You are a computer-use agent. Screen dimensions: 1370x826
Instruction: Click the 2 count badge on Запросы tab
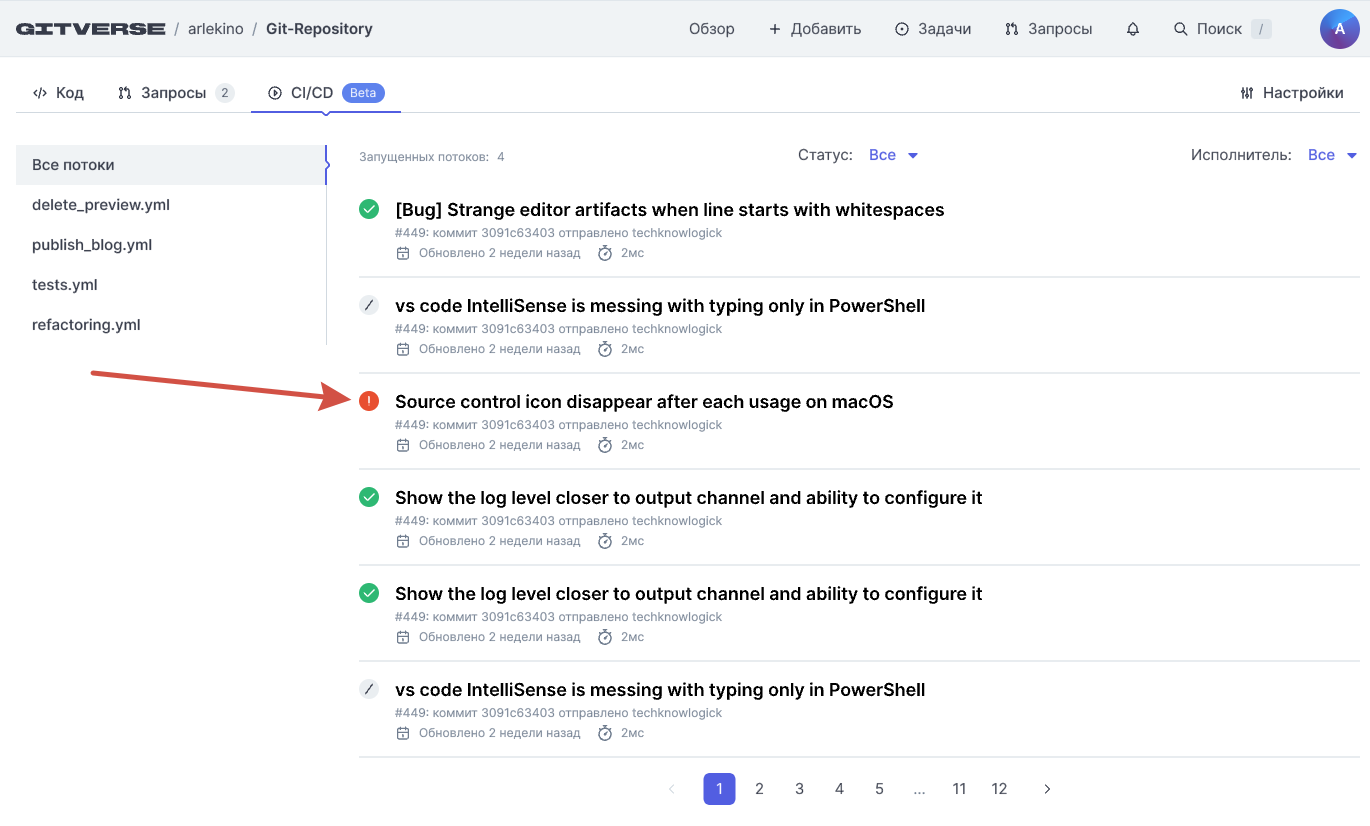coord(225,93)
